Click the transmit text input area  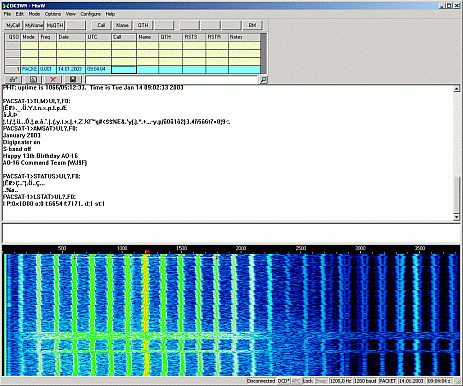tap(231, 233)
